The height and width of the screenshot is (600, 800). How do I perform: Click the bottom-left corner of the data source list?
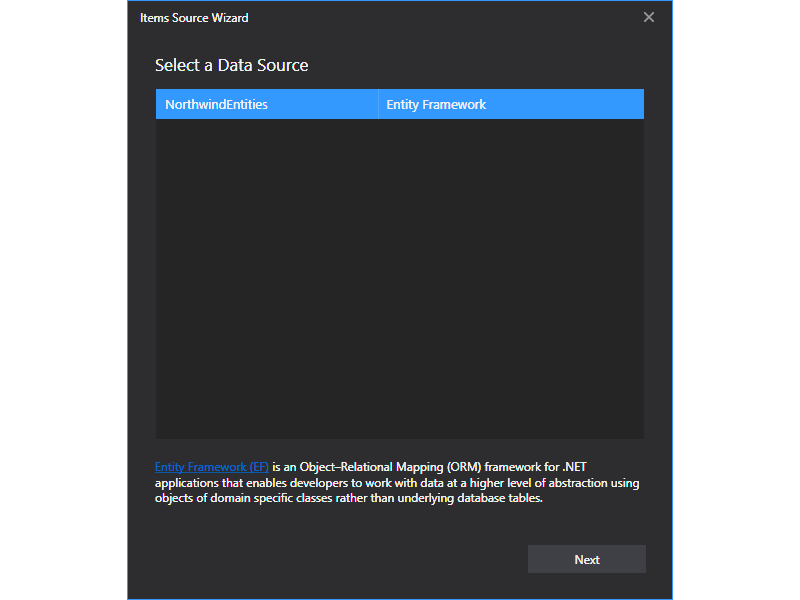point(162,432)
